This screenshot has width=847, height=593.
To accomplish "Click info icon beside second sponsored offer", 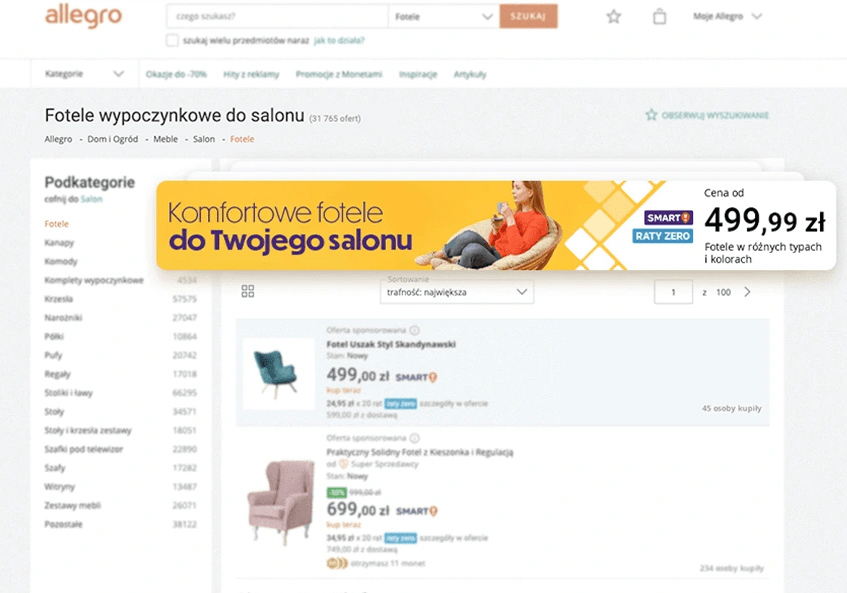I will tap(414, 438).
